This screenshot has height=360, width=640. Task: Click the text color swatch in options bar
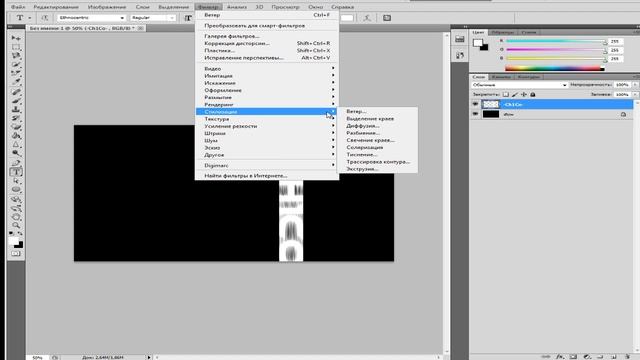pos(347,18)
